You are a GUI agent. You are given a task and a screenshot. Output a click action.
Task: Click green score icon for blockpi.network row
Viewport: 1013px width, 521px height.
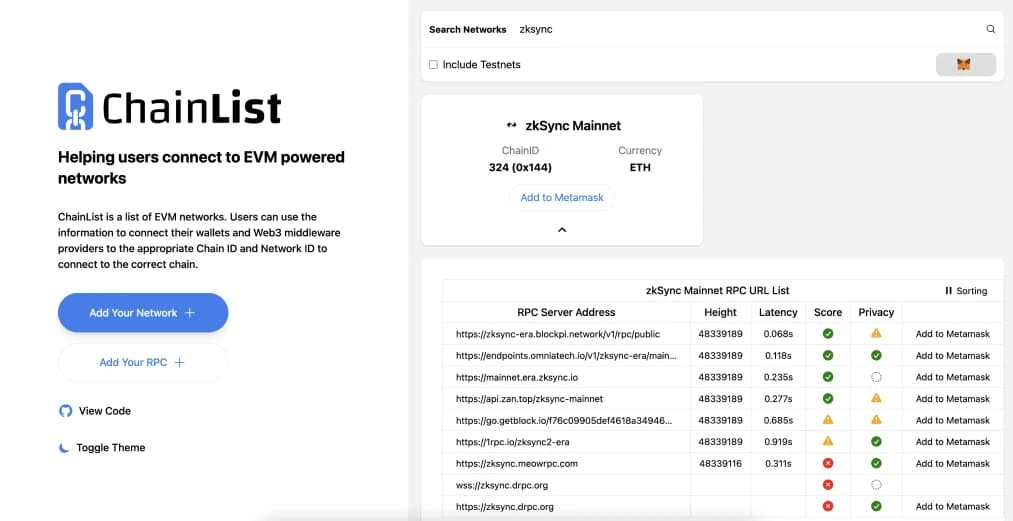pyautogui.click(x=828, y=334)
